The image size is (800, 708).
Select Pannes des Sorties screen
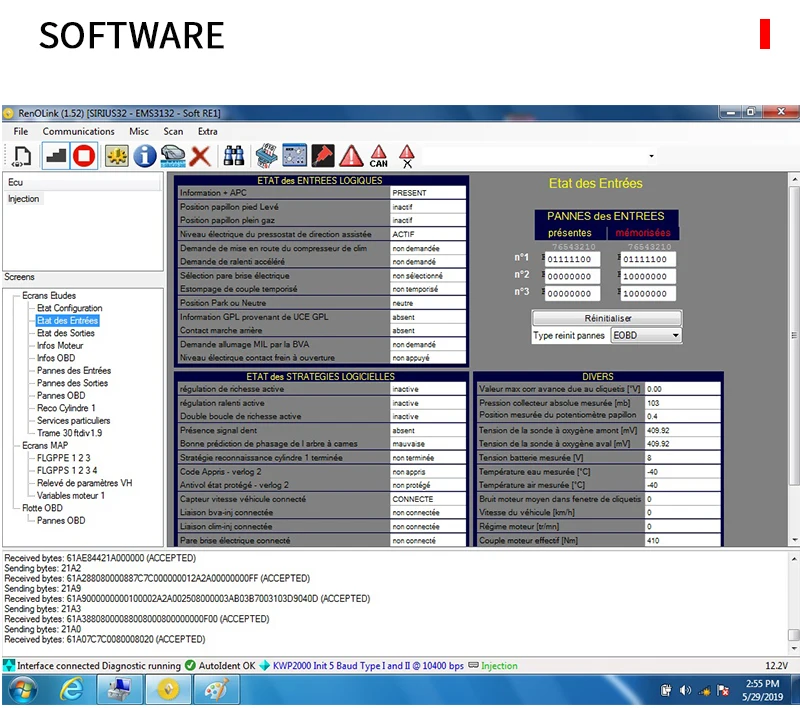coord(72,383)
